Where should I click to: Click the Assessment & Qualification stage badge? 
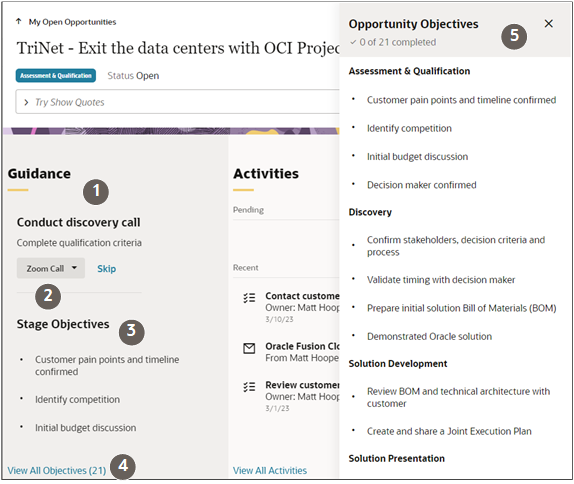[56, 75]
